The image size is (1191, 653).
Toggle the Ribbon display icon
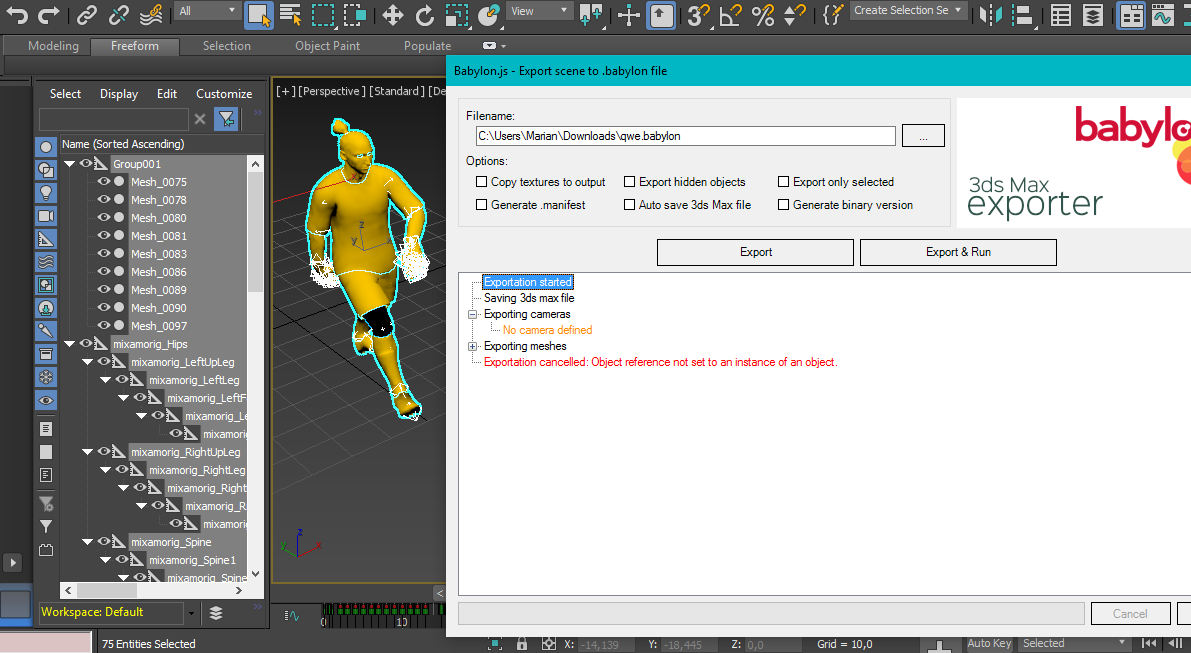click(x=1132, y=14)
